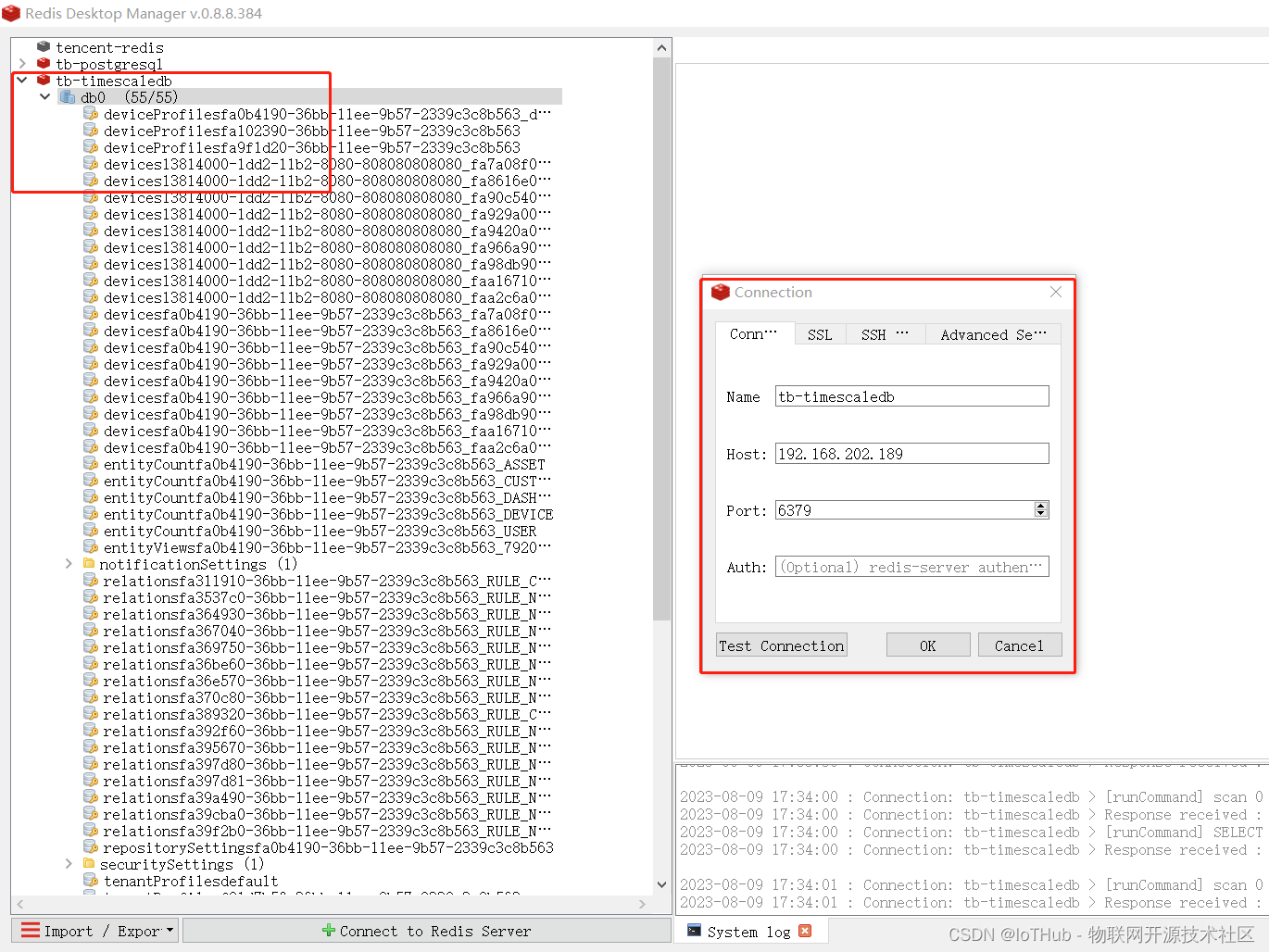Select devices13814000 ..._fa90c540 key
This screenshot has width=1269, height=952.
tap(326, 197)
